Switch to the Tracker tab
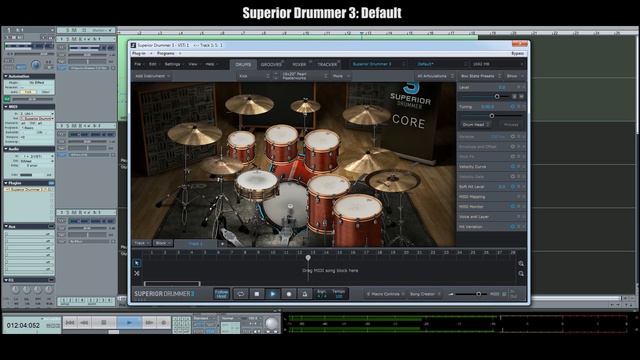The width and height of the screenshot is (640, 360). point(327,64)
